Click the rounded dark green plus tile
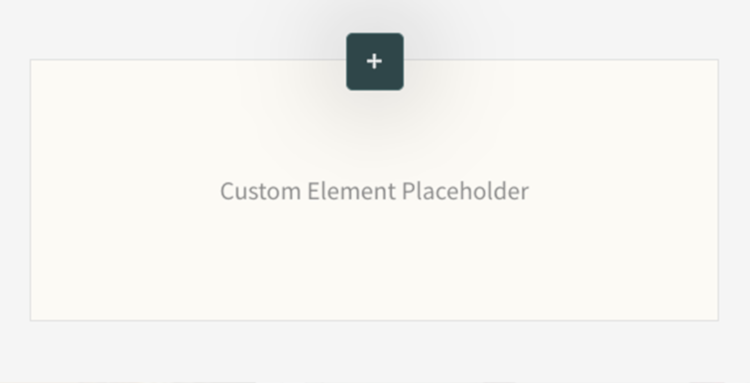 [375, 62]
